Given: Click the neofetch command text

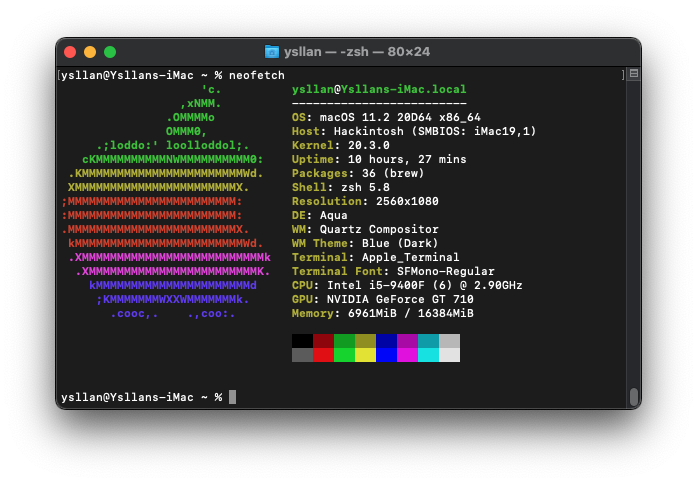Looking at the screenshot, I should click(x=257, y=76).
